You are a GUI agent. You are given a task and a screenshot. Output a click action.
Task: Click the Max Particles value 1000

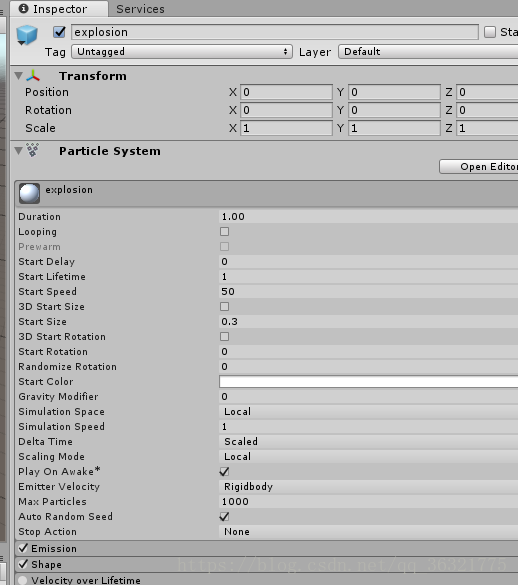click(368, 501)
